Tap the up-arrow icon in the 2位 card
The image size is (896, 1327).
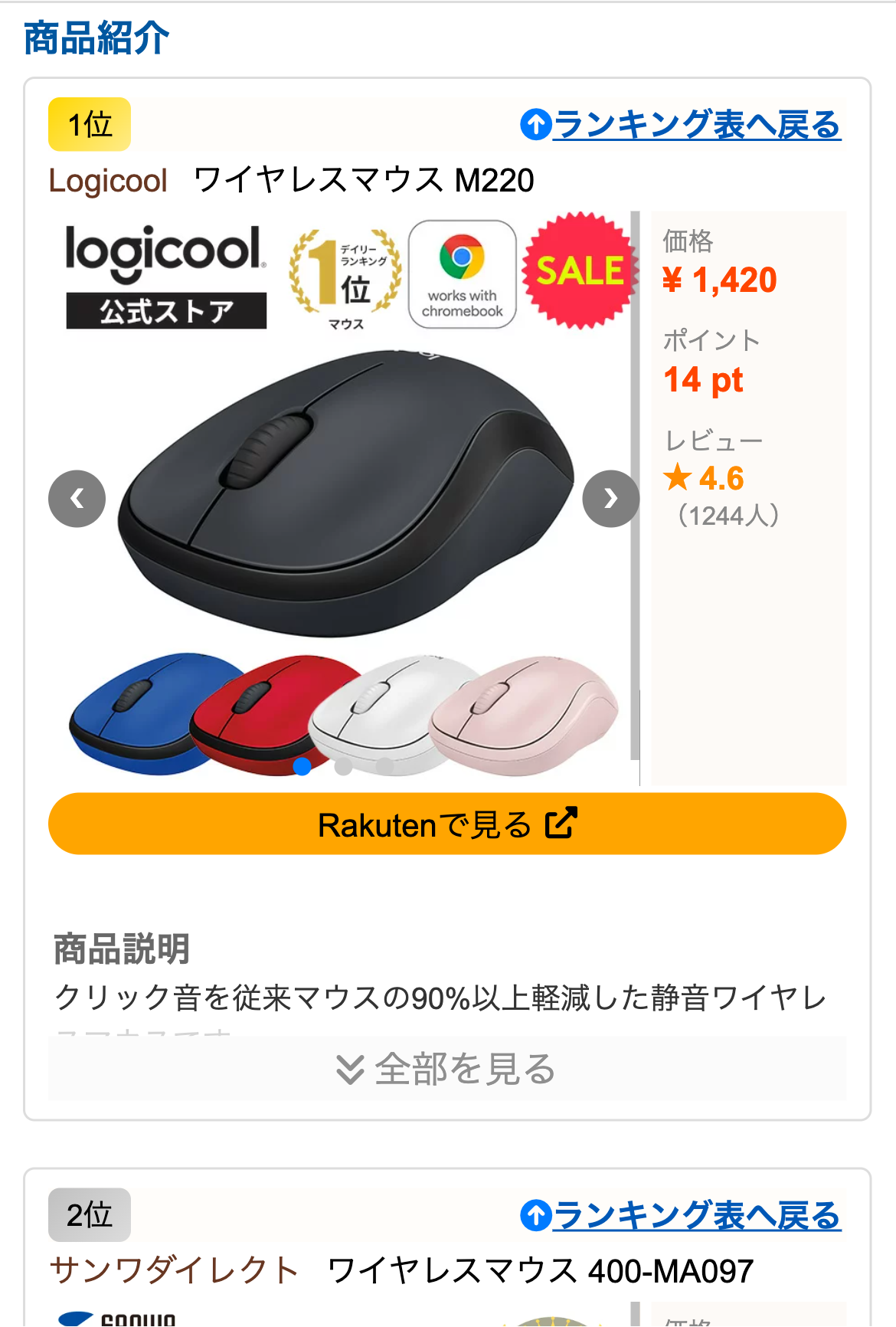coord(536,1215)
